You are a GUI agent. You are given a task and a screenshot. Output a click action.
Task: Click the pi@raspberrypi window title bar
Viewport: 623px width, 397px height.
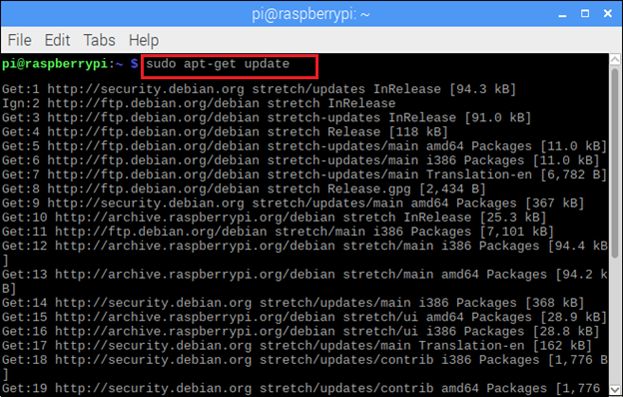coord(311,14)
